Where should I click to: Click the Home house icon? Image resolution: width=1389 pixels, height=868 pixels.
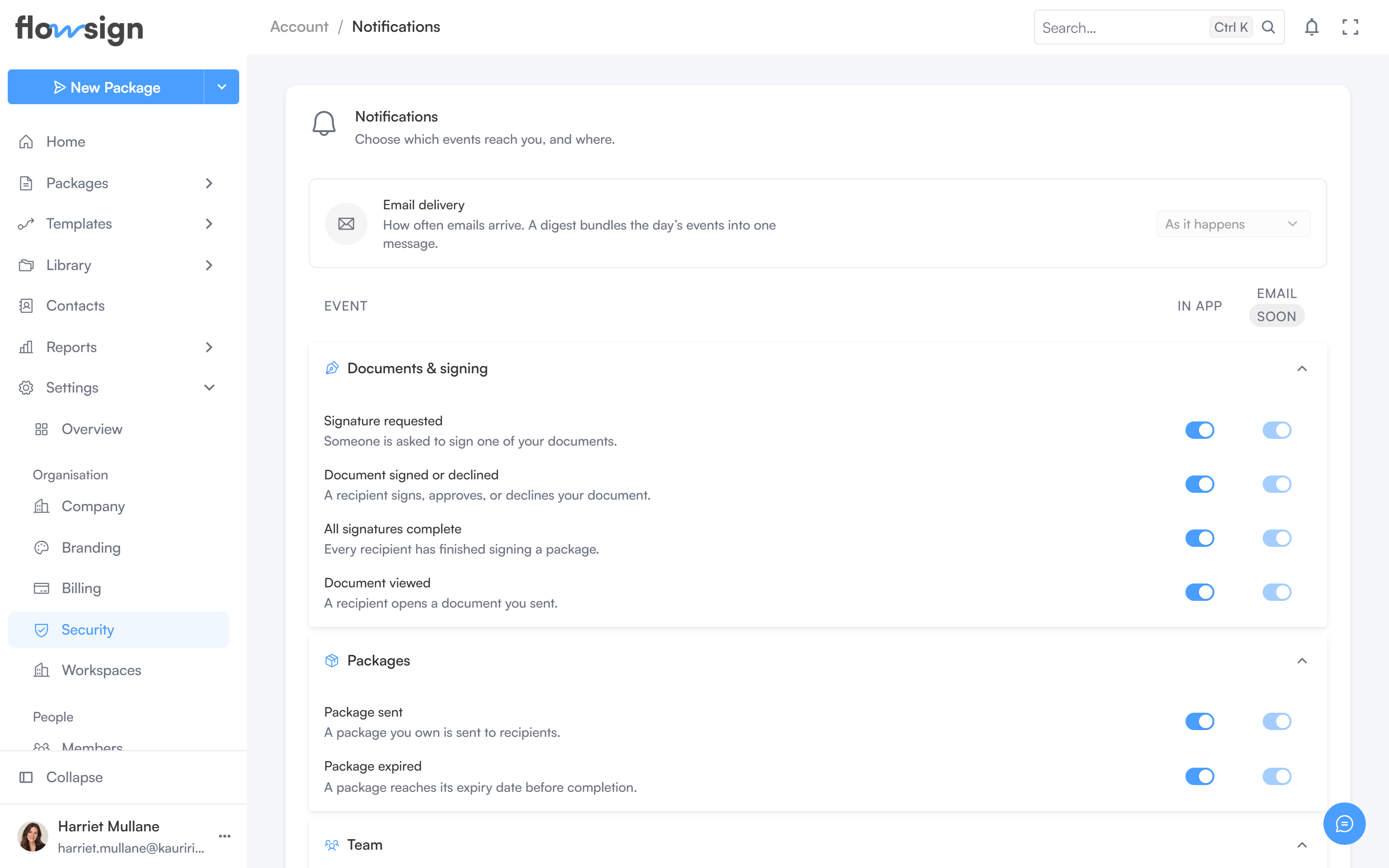[27, 142]
